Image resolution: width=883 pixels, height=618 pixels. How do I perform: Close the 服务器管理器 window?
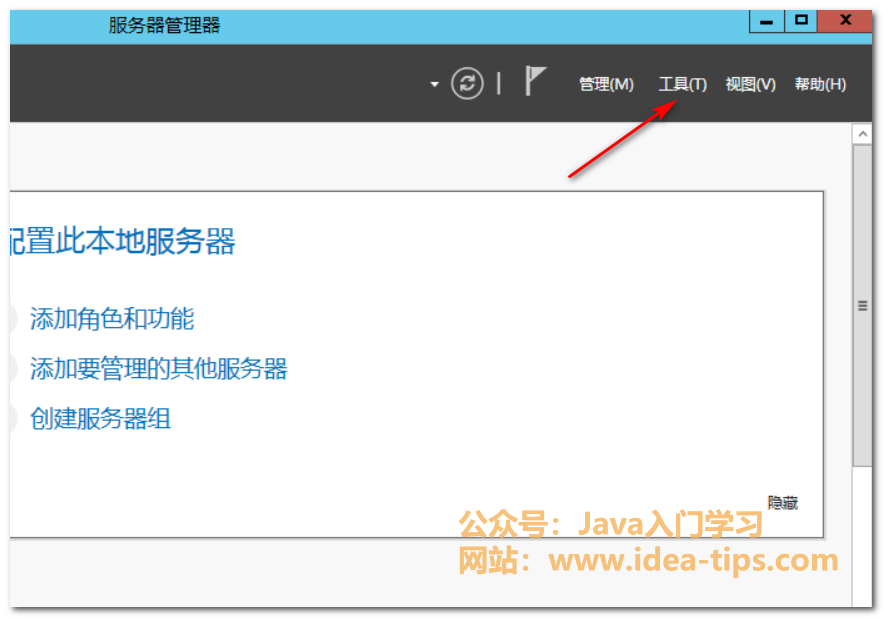845,21
